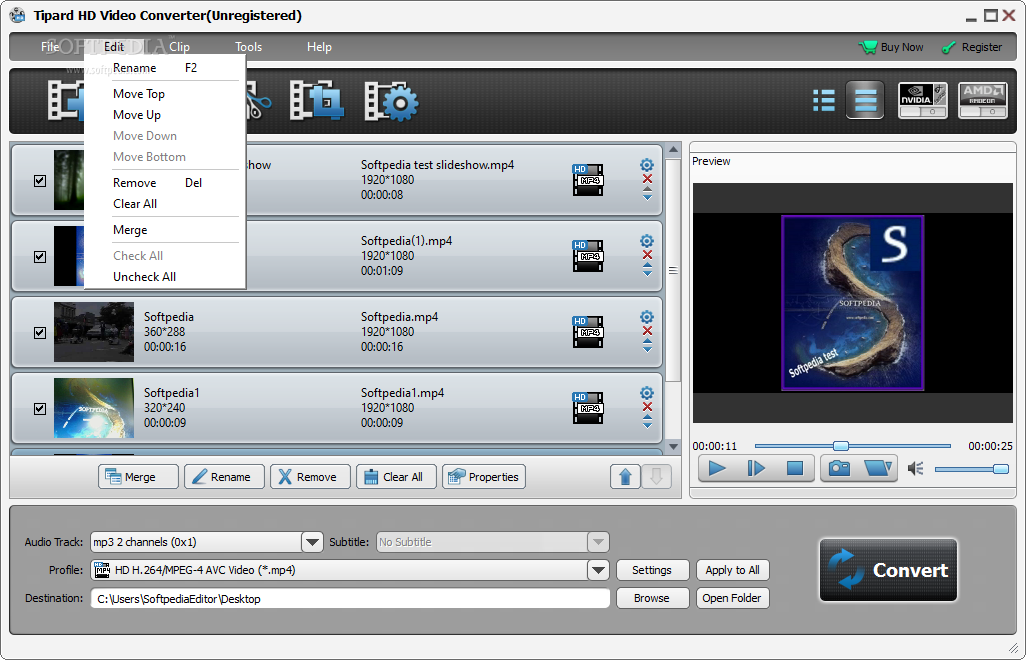Open up/down arrows on Softpedia.mp4 row
Screen dimensions: 1026x660
[x=647, y=345]
